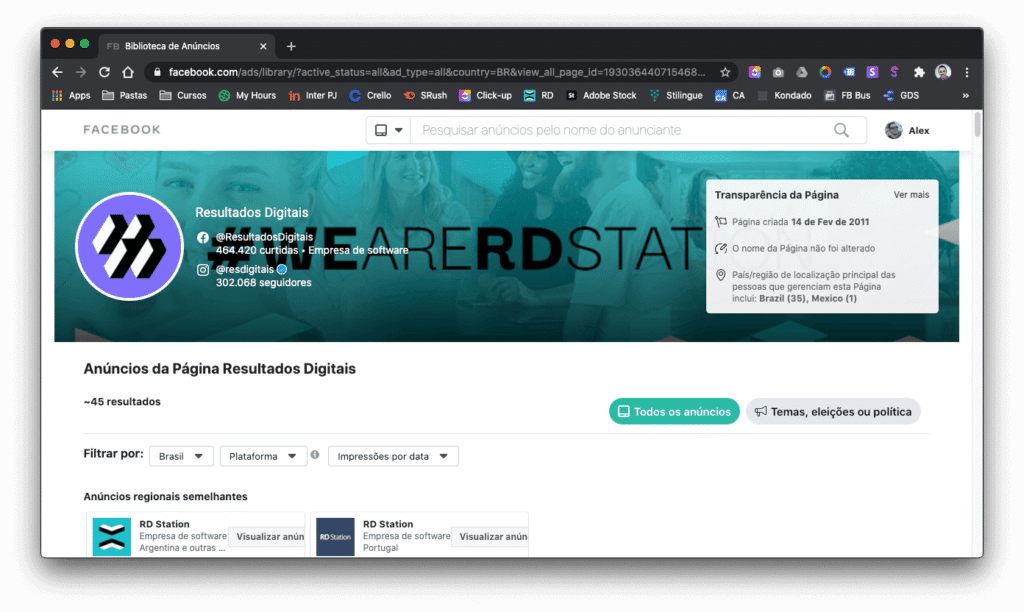Open the Stilingue bookmark
Viewport: 1024px width, 612px height.
[x=676, y=95]
